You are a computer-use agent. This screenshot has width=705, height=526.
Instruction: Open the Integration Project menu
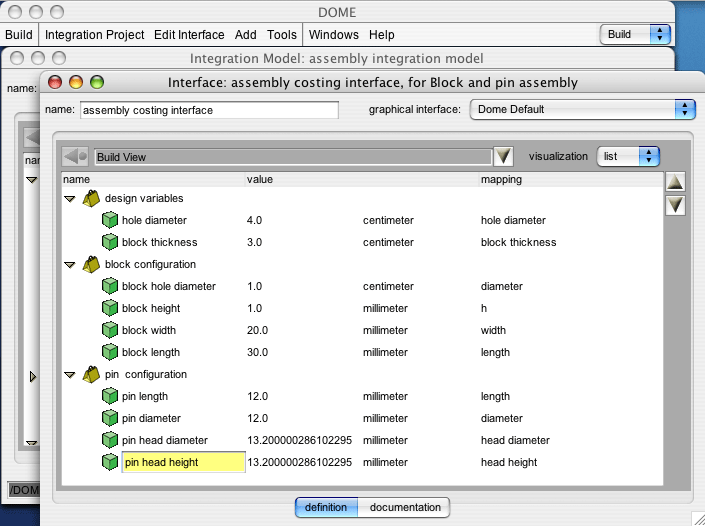[x=94, y=35]
